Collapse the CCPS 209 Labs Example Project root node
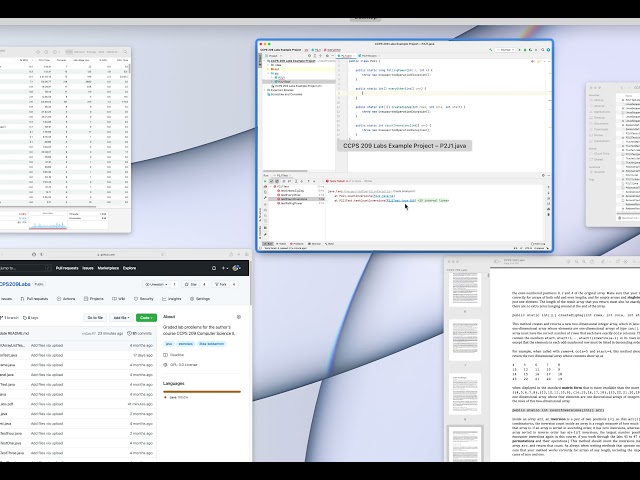 tap(265, 61)
